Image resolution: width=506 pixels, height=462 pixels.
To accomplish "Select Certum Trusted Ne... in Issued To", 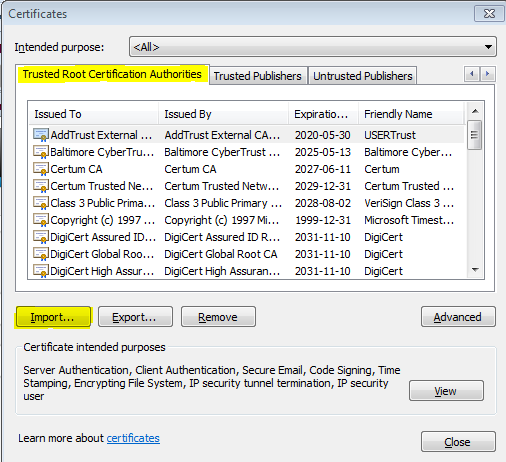I will click(x=102, y=186).
